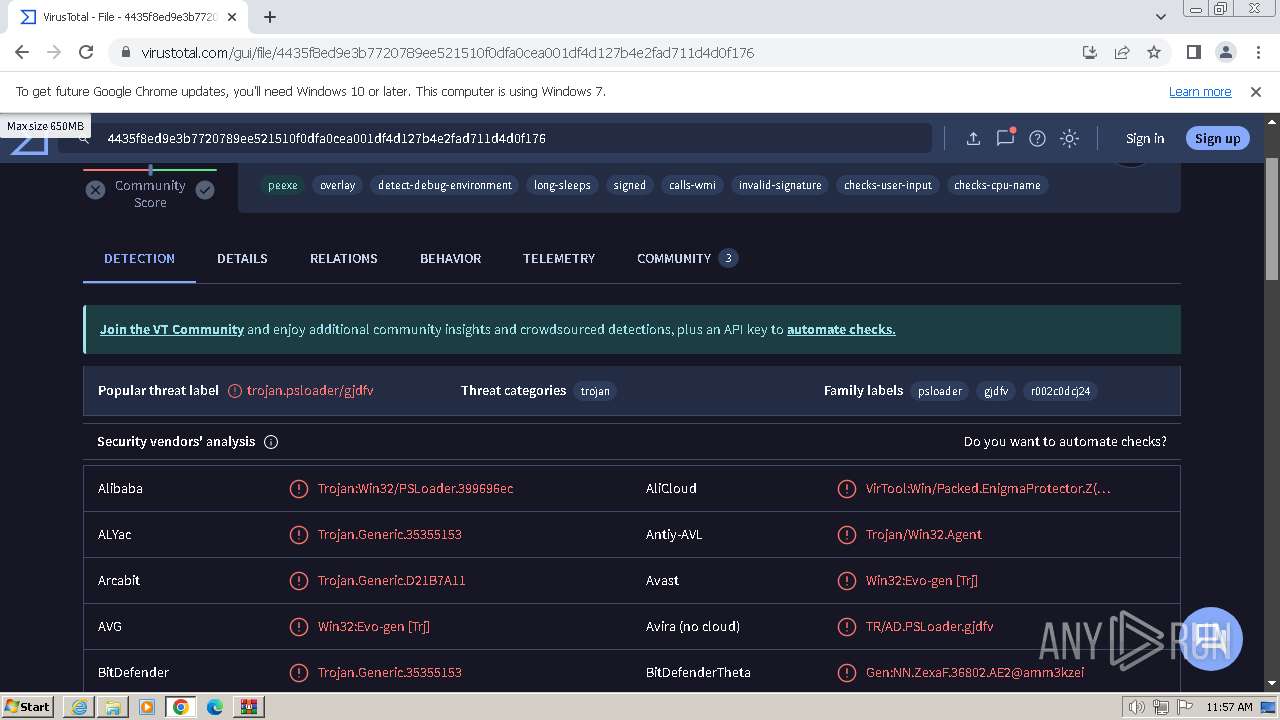Click Do you want to automate checks?
The height and width of the screenshot is (720, 1280).
(x=1065, y=442)
